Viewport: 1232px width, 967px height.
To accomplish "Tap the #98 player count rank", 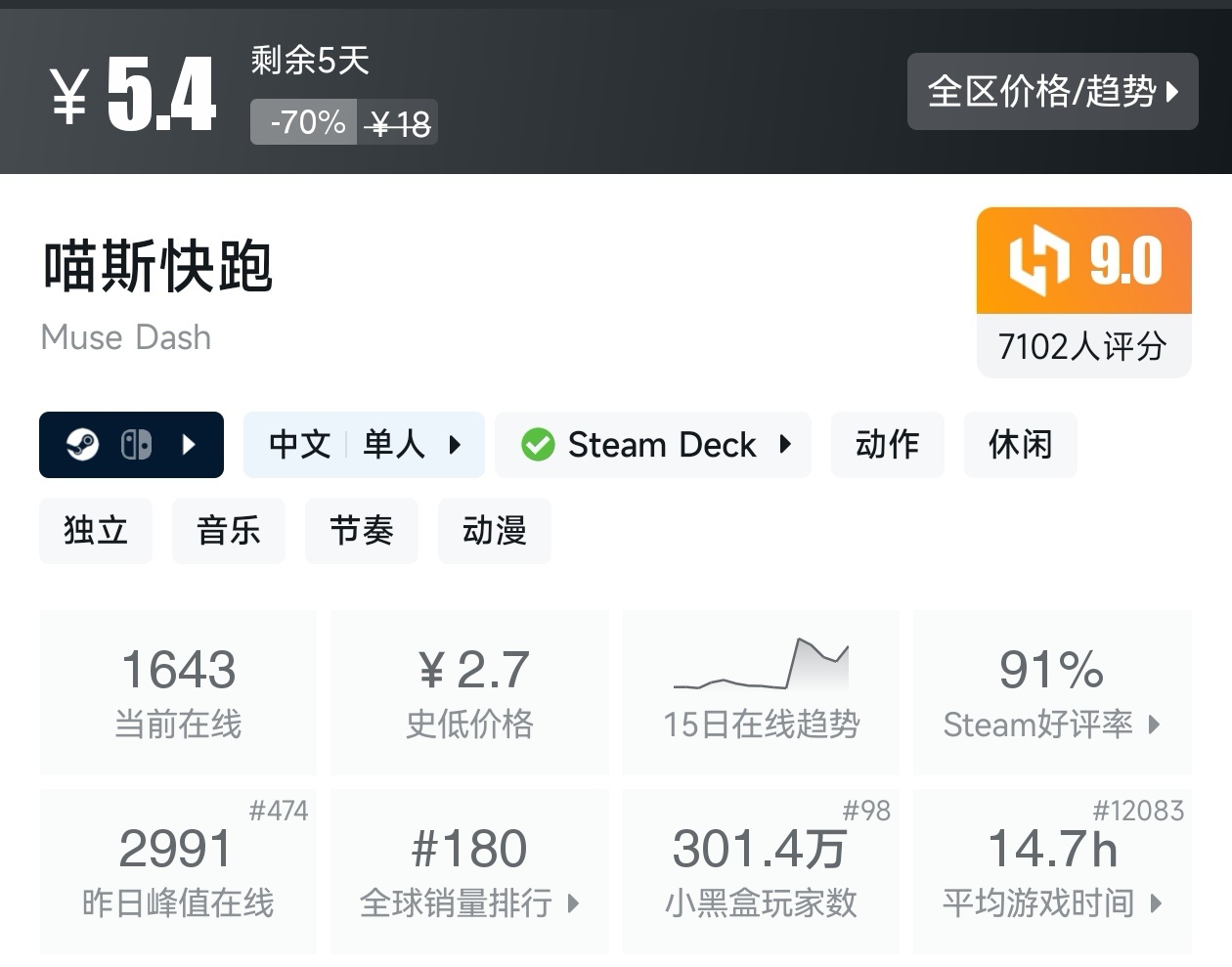I will pos(866,811).
